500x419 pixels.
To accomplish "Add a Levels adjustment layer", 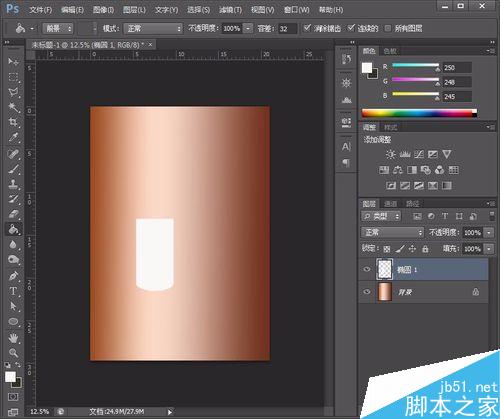I will point(405,154).
